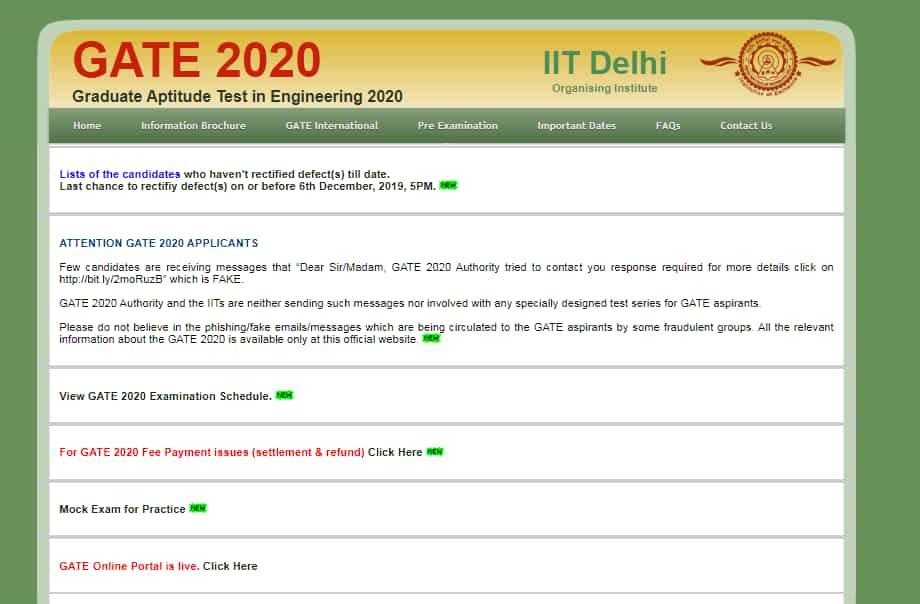Image resolution: width=920 pixels, height=604 pixels.
Task: Open the Contact Us page
Action: (x=745, y=125)
